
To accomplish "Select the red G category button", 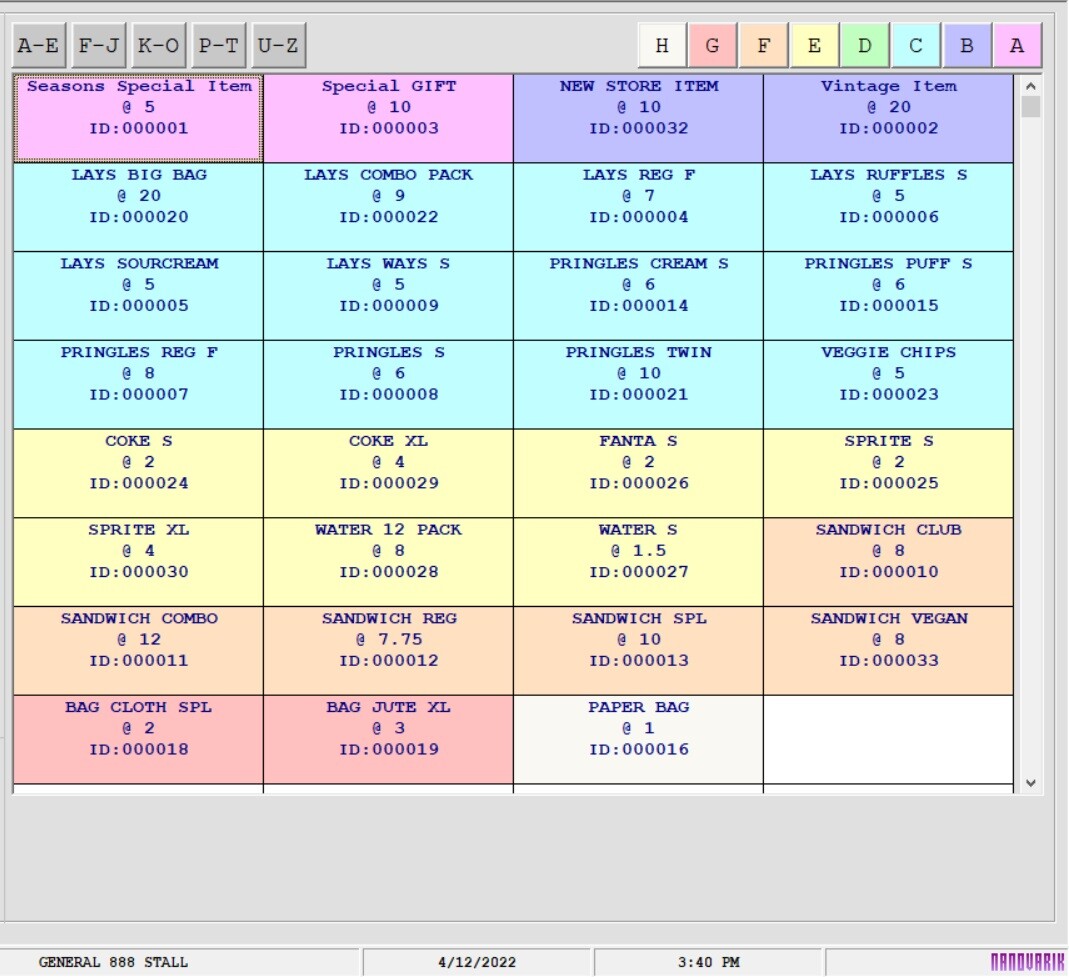I will coord(712,46).
